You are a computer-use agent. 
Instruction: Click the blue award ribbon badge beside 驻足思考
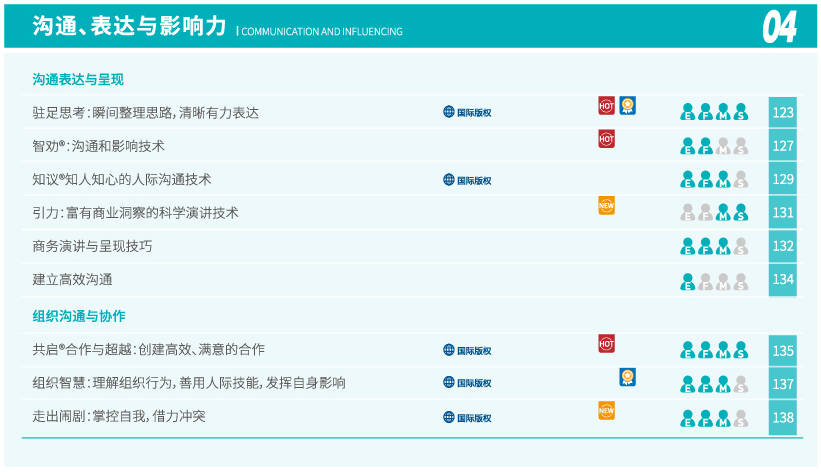coord(627,105)
